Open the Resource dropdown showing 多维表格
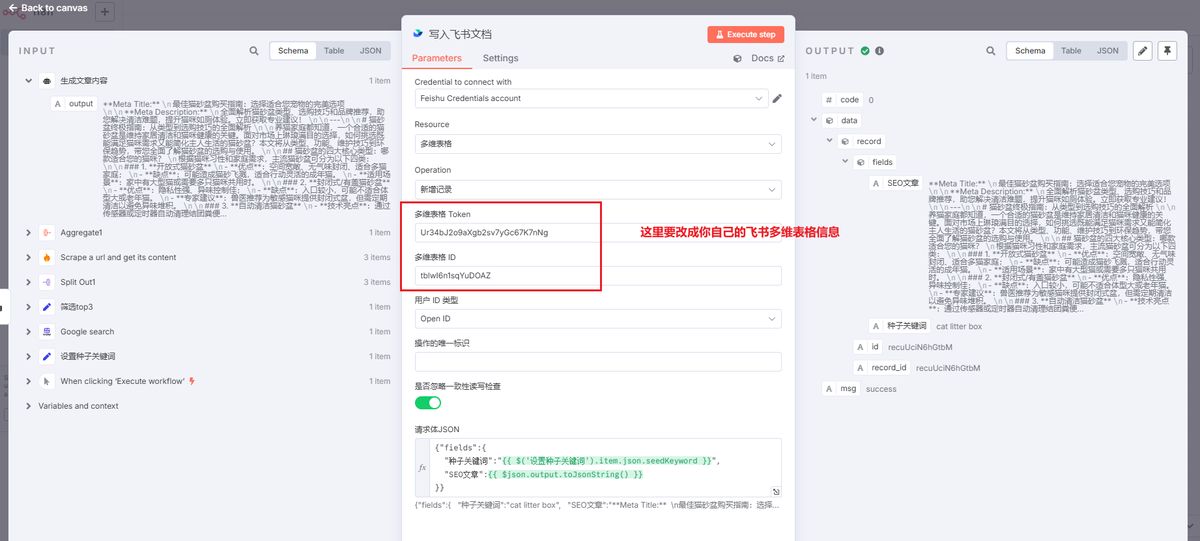Viewport: 1200px width, 541px height. pyautogui.click(x=598, y=144)
